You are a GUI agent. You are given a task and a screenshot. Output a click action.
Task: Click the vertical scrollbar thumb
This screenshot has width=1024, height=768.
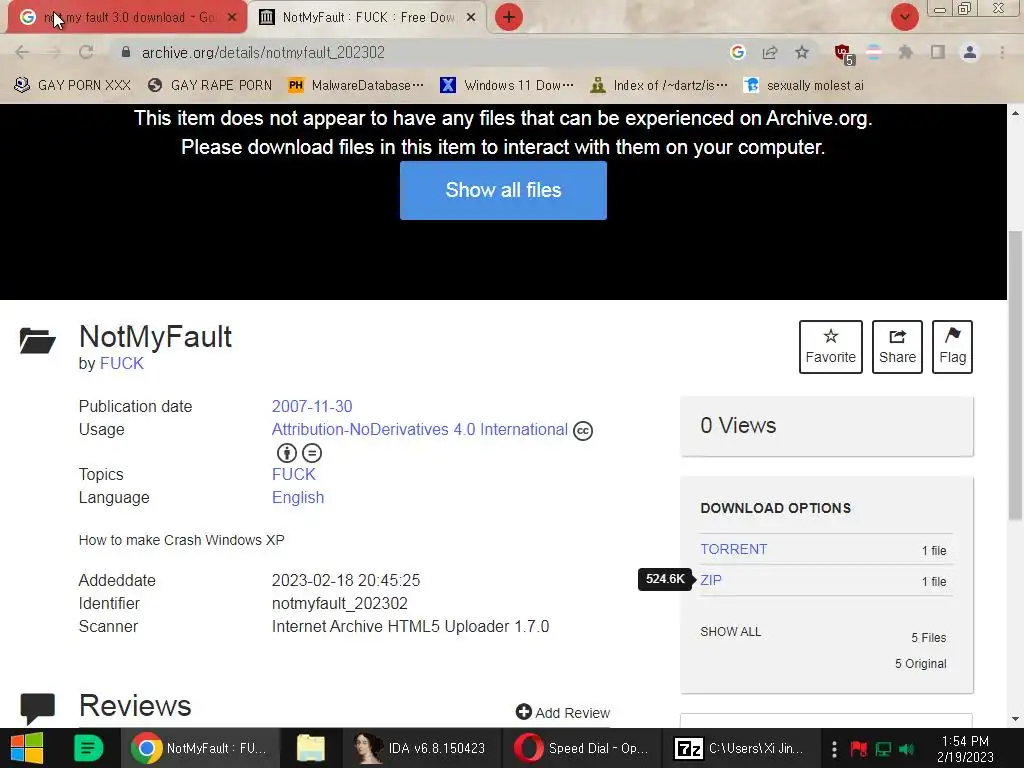pos(1016,376)
